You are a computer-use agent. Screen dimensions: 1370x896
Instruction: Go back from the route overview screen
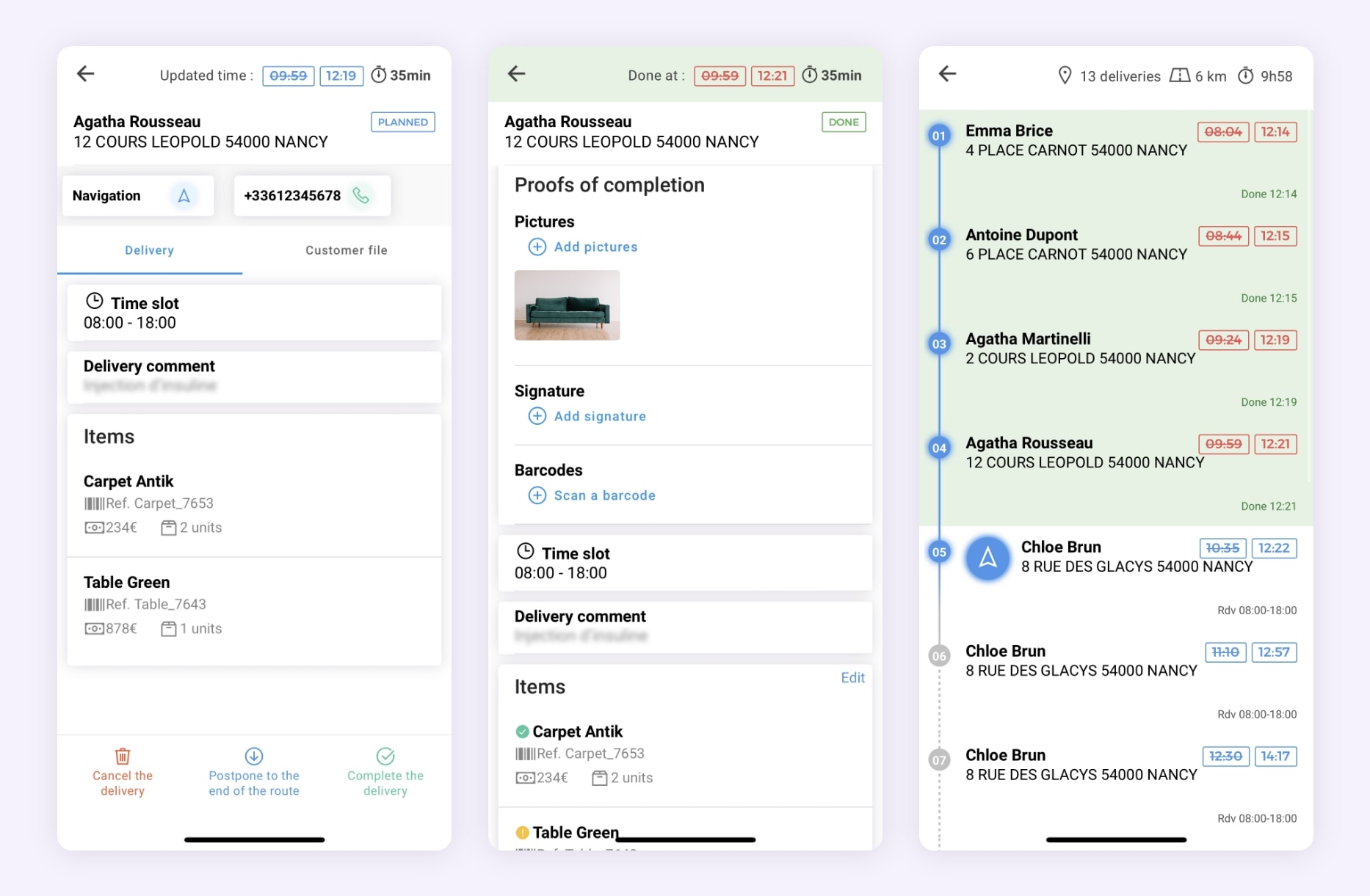(947, 74)
